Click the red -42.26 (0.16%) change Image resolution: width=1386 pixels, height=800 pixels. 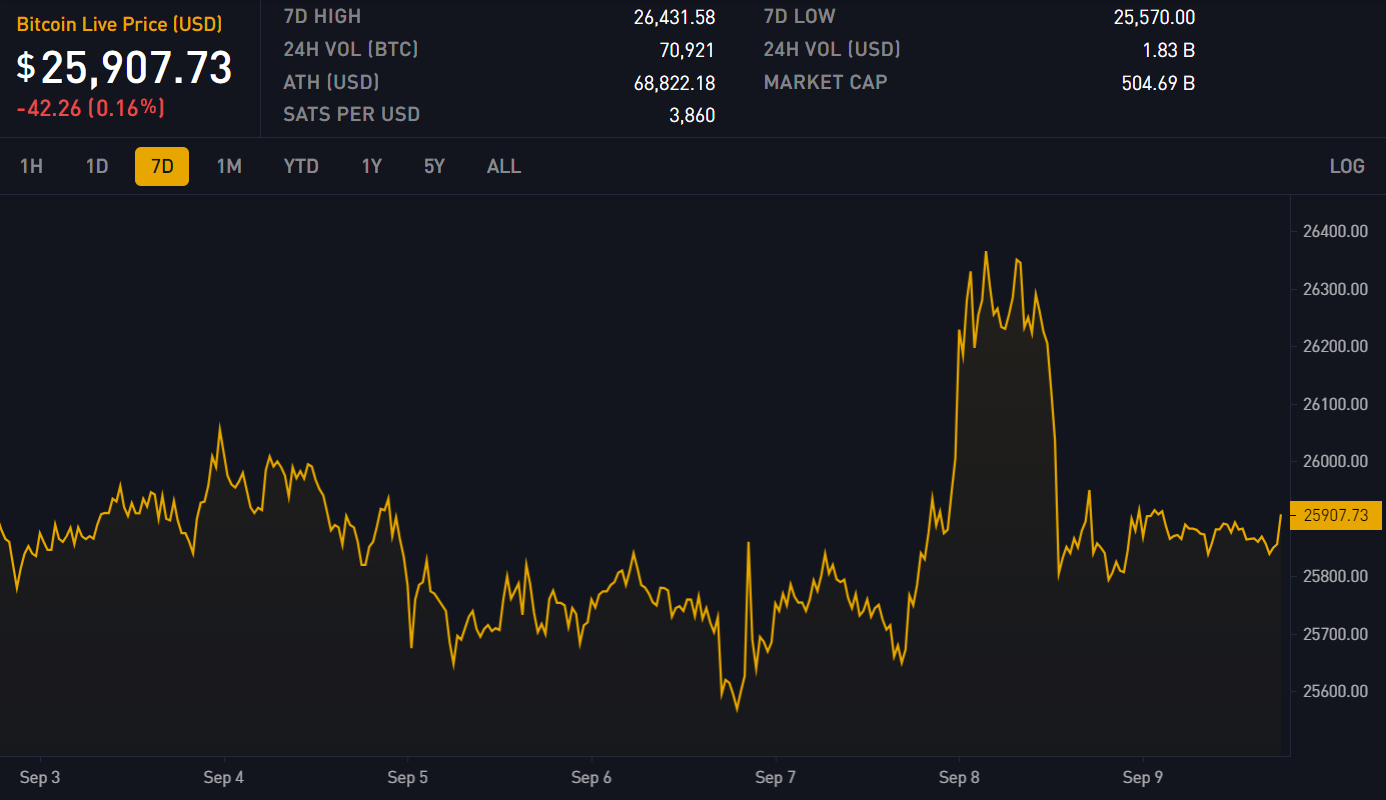point(91,107)
